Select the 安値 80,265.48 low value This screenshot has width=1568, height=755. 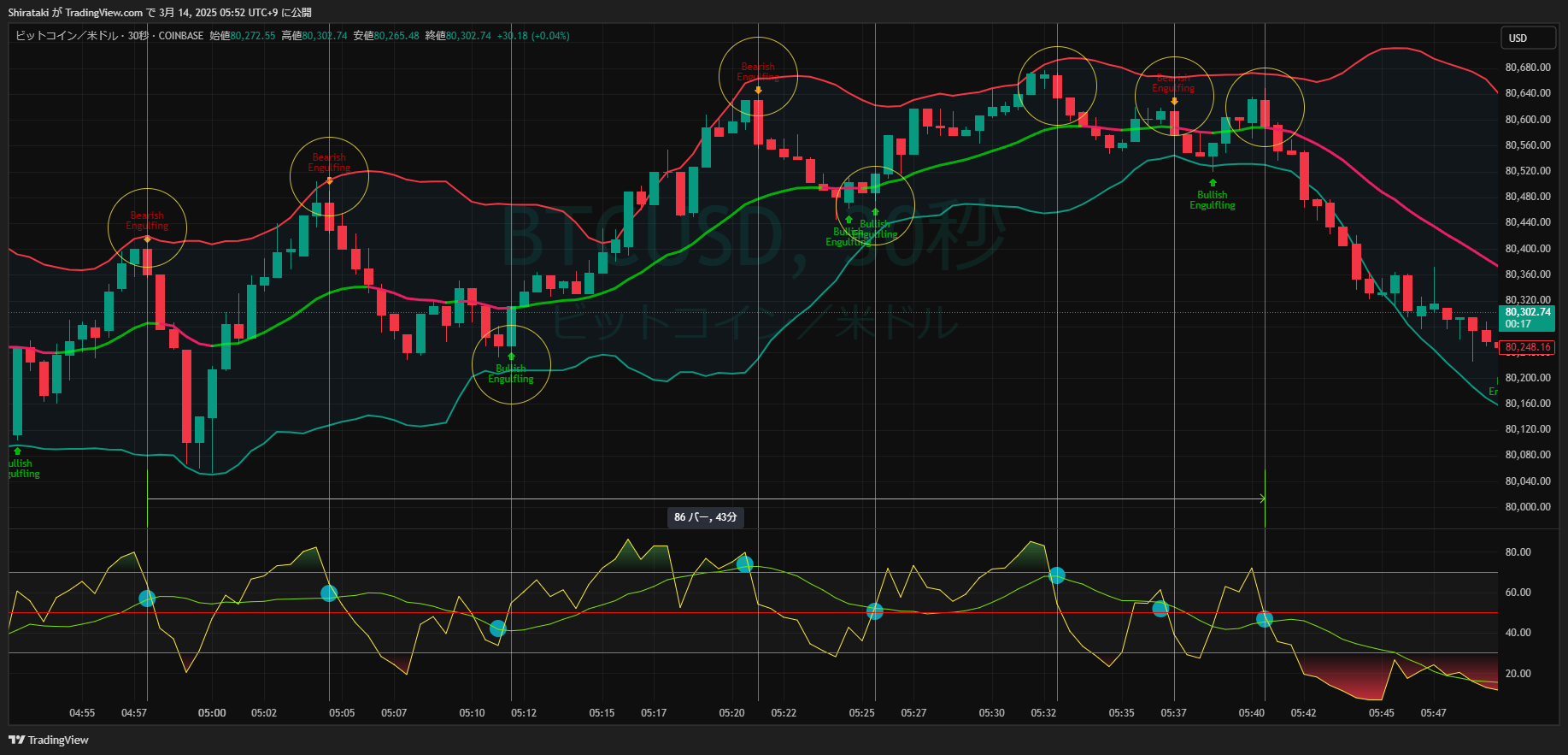point(386,36)
